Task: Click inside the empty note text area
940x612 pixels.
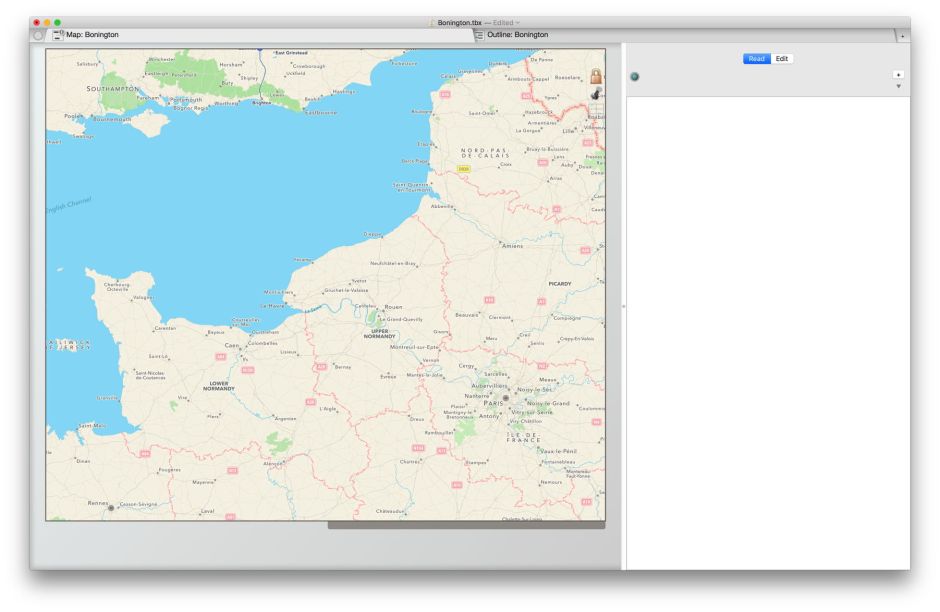Action: coord(766,330)
